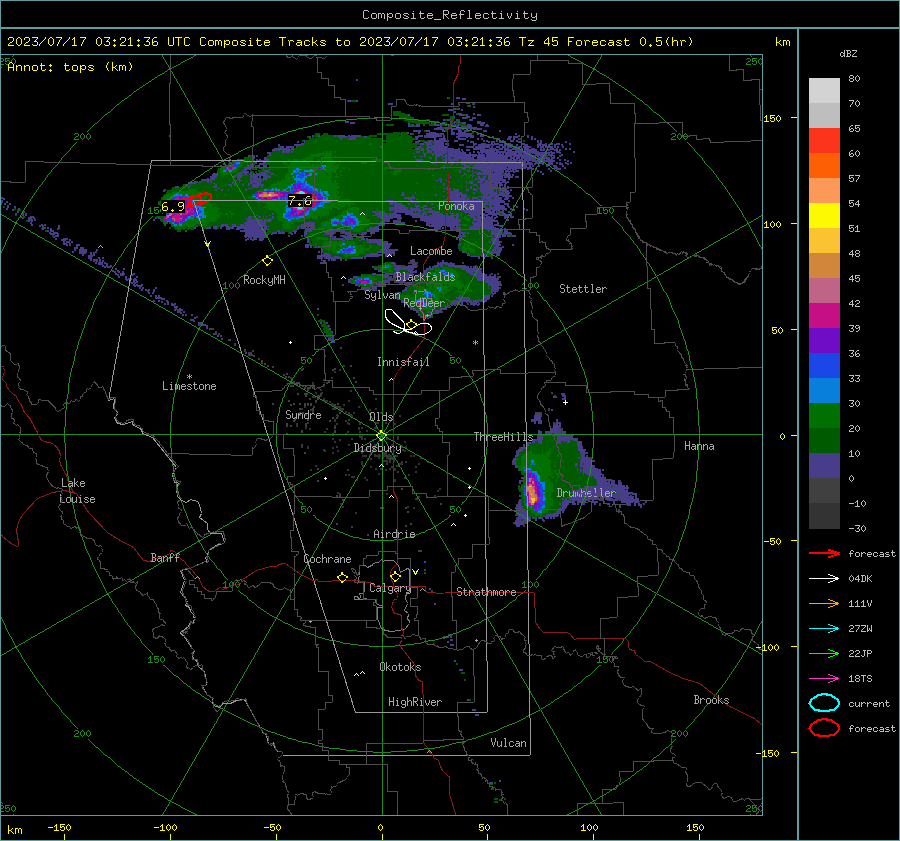900x841 pixels.
Task: Click the Strathmore city label
Action: [486, 592]
